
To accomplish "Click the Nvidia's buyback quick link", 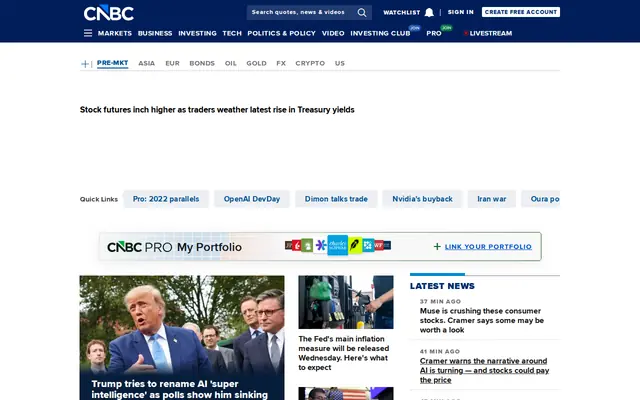I will 422,199.
